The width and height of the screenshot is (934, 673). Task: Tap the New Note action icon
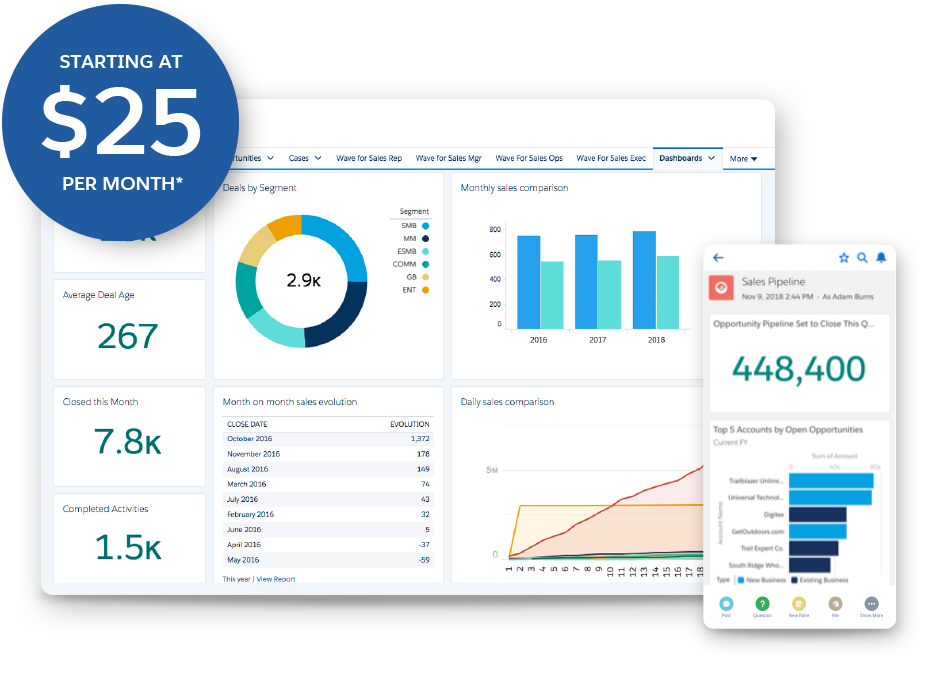click(799, 604)
